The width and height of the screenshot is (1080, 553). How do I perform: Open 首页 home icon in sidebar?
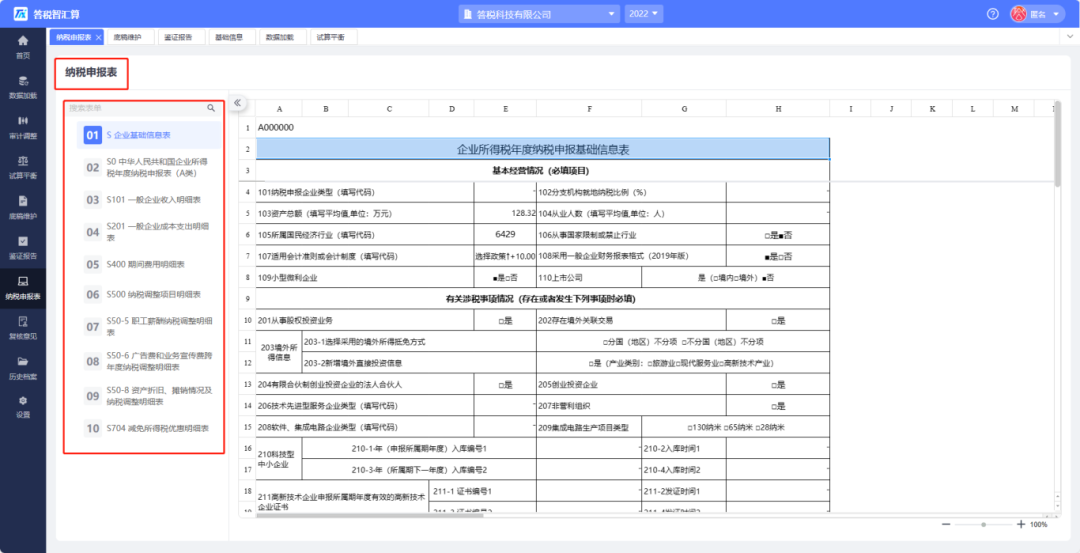click(23, 41)
